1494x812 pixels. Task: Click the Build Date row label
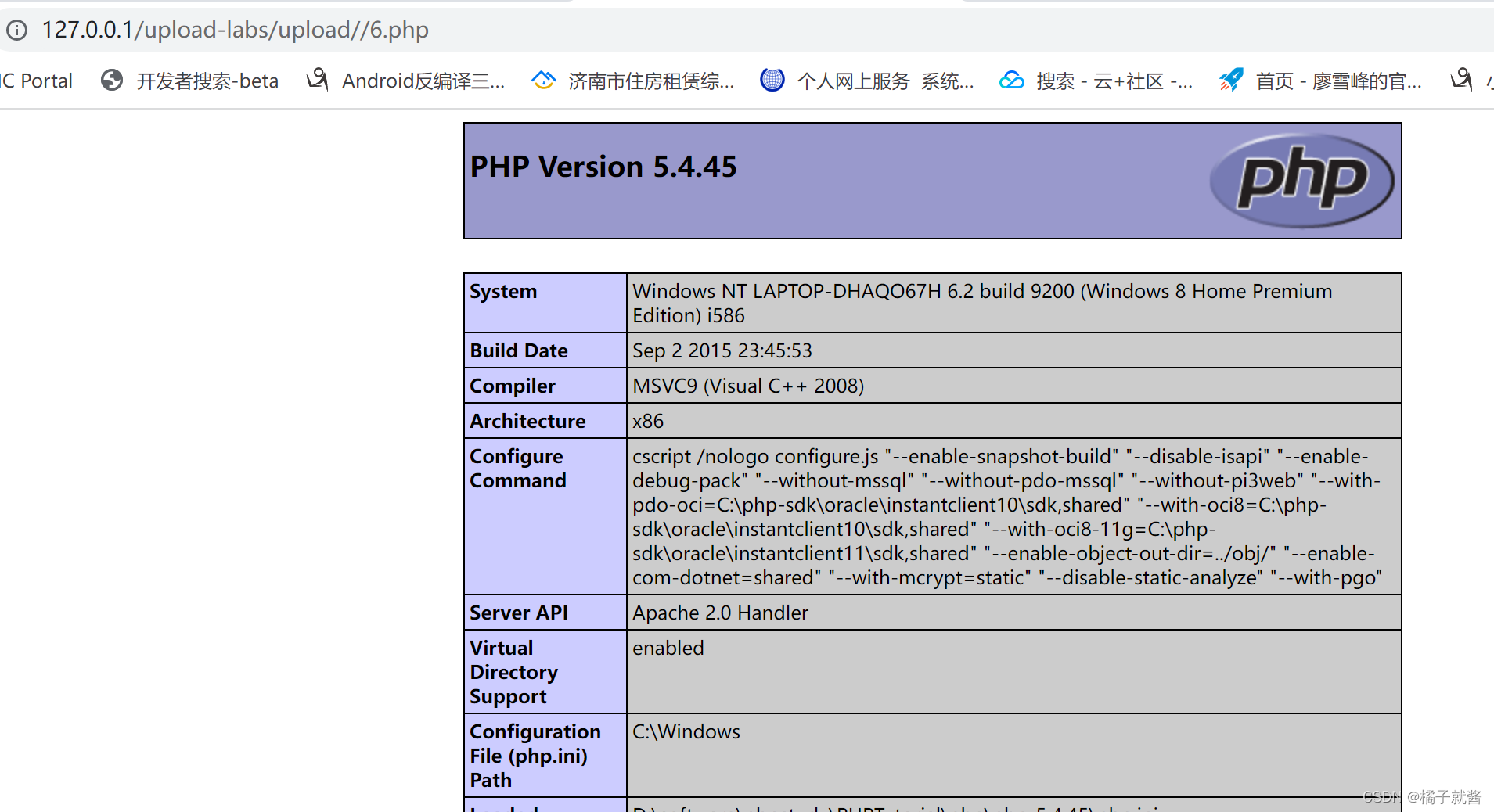tap(519, 350)
